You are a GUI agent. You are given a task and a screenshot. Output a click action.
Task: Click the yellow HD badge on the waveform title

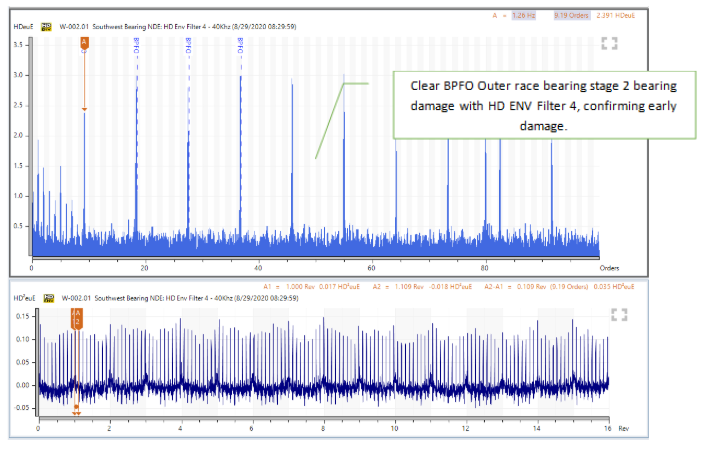pyautogui.click(x=47, y=297)
